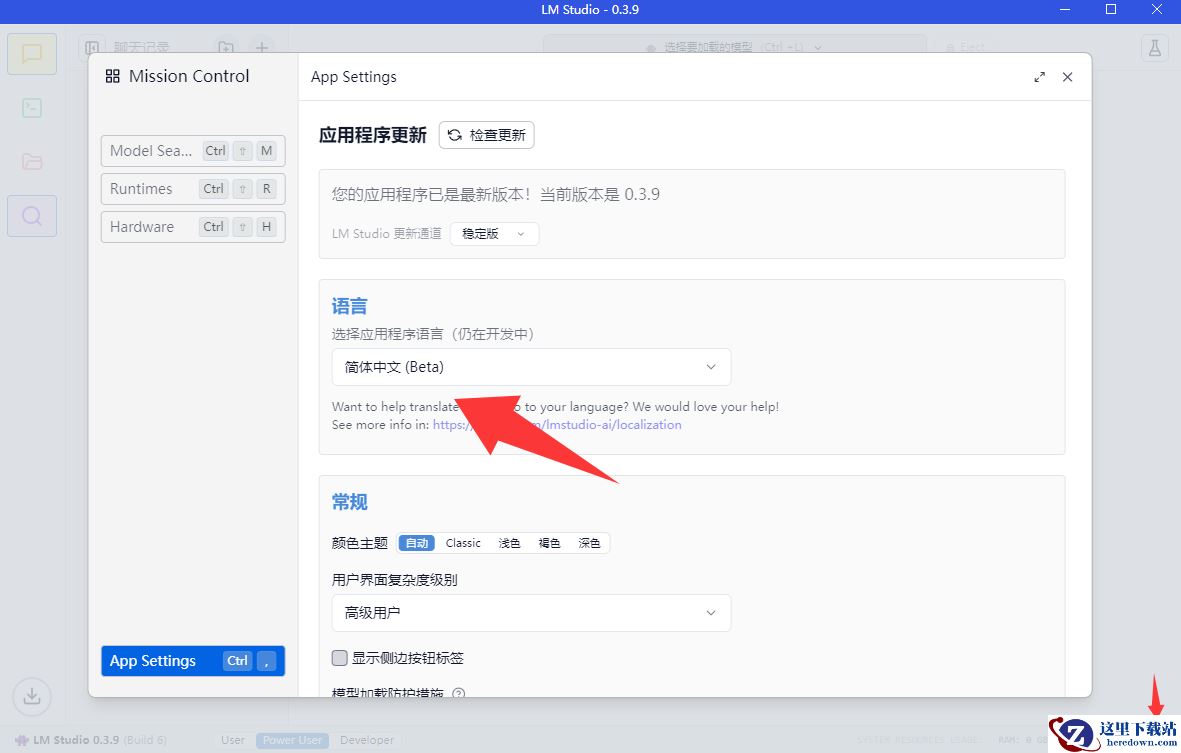
Task: Open the Downloads icon at bottom left
Action: tap(32, 697)
